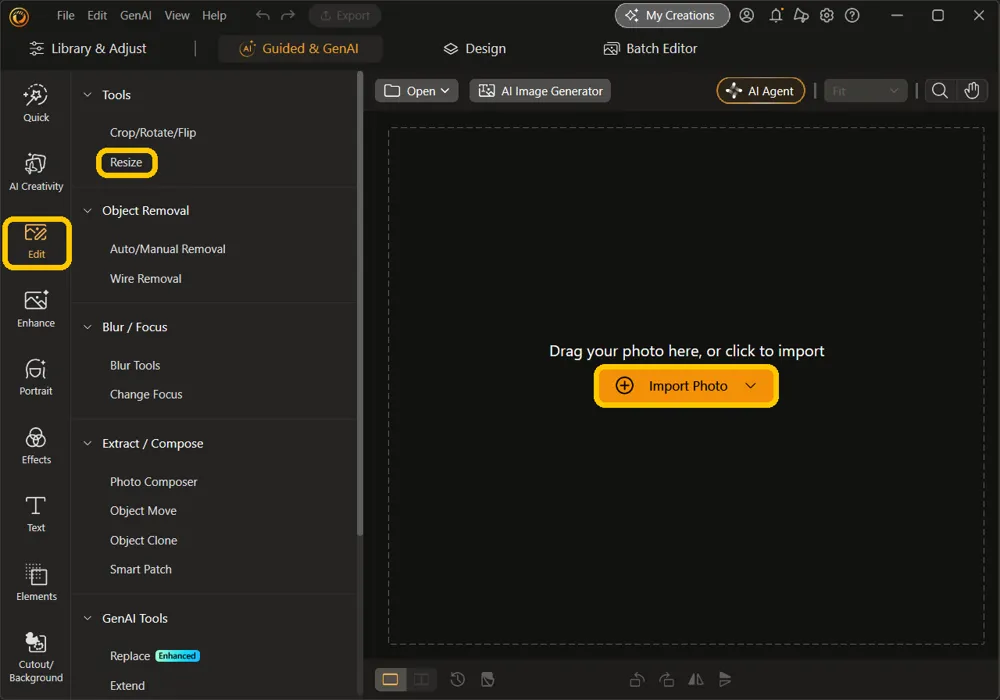Click the redo arrow icon
This screenshot has height=700, width=1000.
288,15
